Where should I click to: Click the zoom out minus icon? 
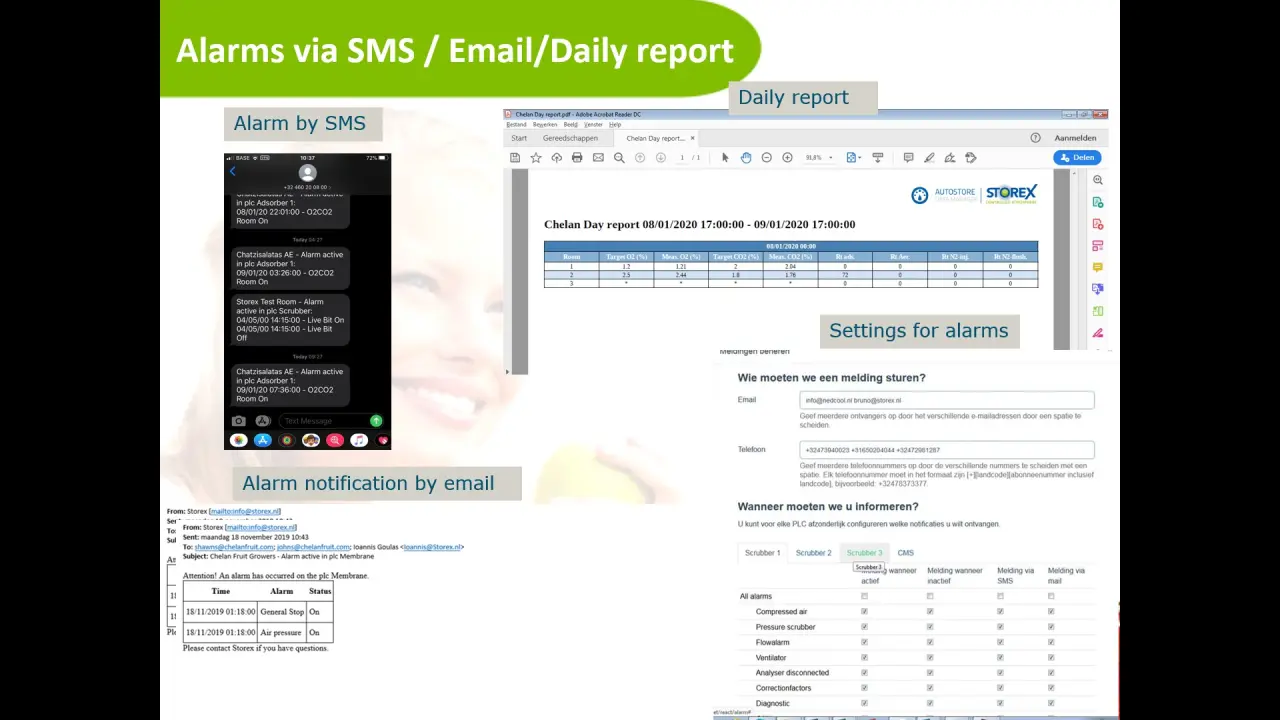(767, 158)
